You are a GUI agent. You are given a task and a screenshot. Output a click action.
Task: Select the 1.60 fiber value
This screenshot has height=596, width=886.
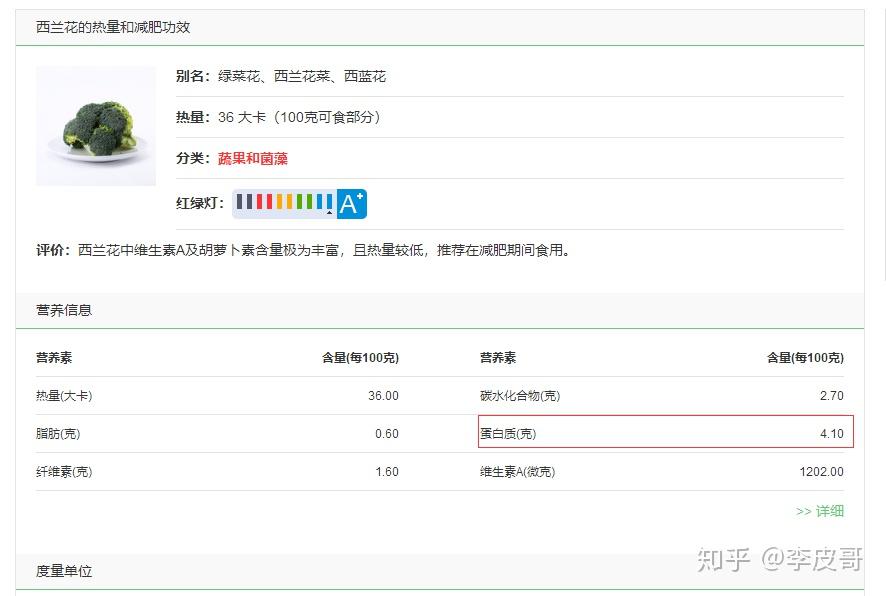[x=387, y=472]
